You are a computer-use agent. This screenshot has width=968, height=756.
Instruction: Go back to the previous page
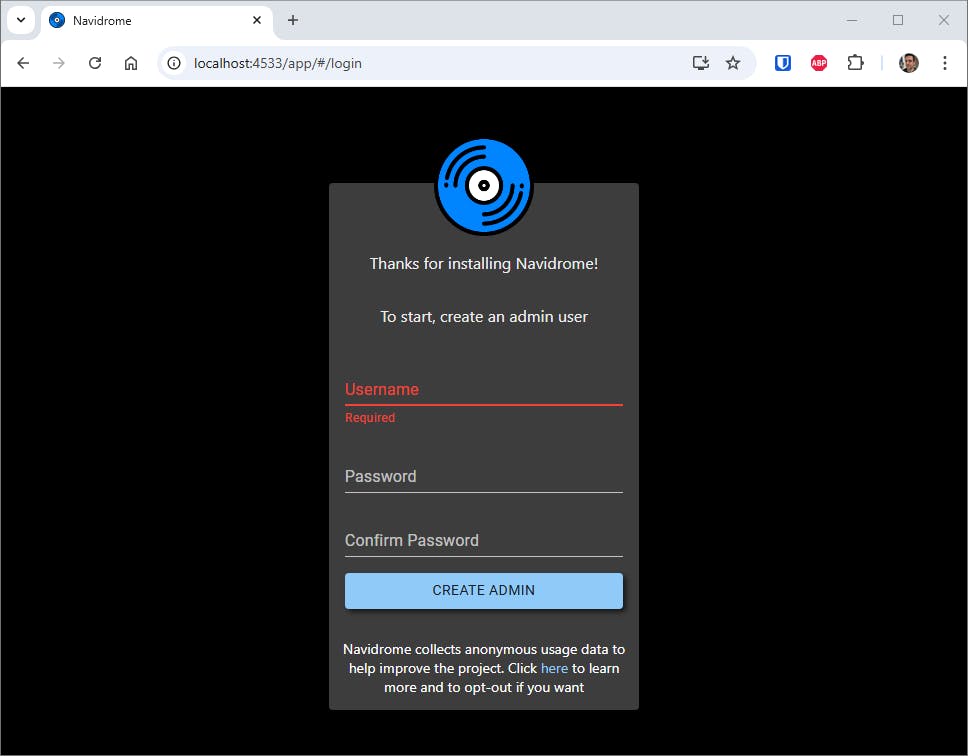[23, 63]
